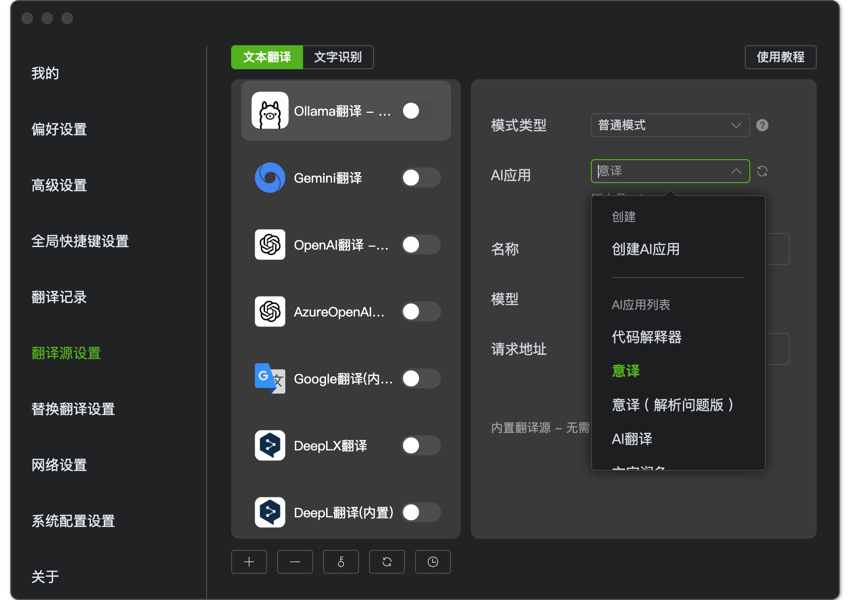
Task: Open 网络设置 in the sidebar
Action: pos(59,465)
